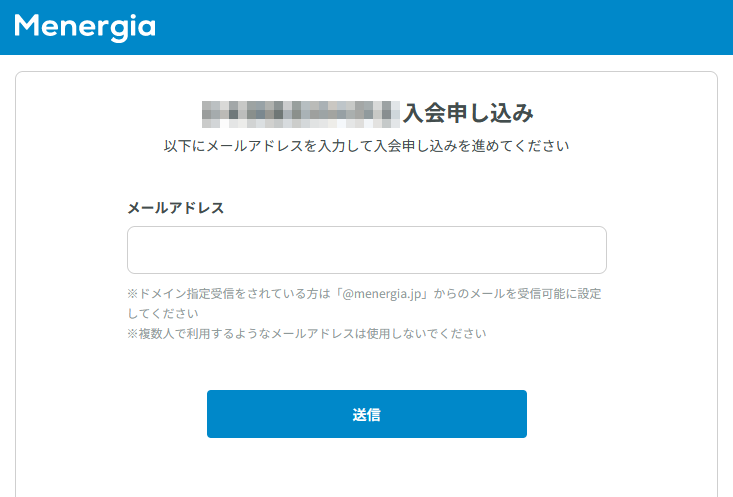Submit the form with 送信 button
733x497 pixels.
click(x=366, y=414)
